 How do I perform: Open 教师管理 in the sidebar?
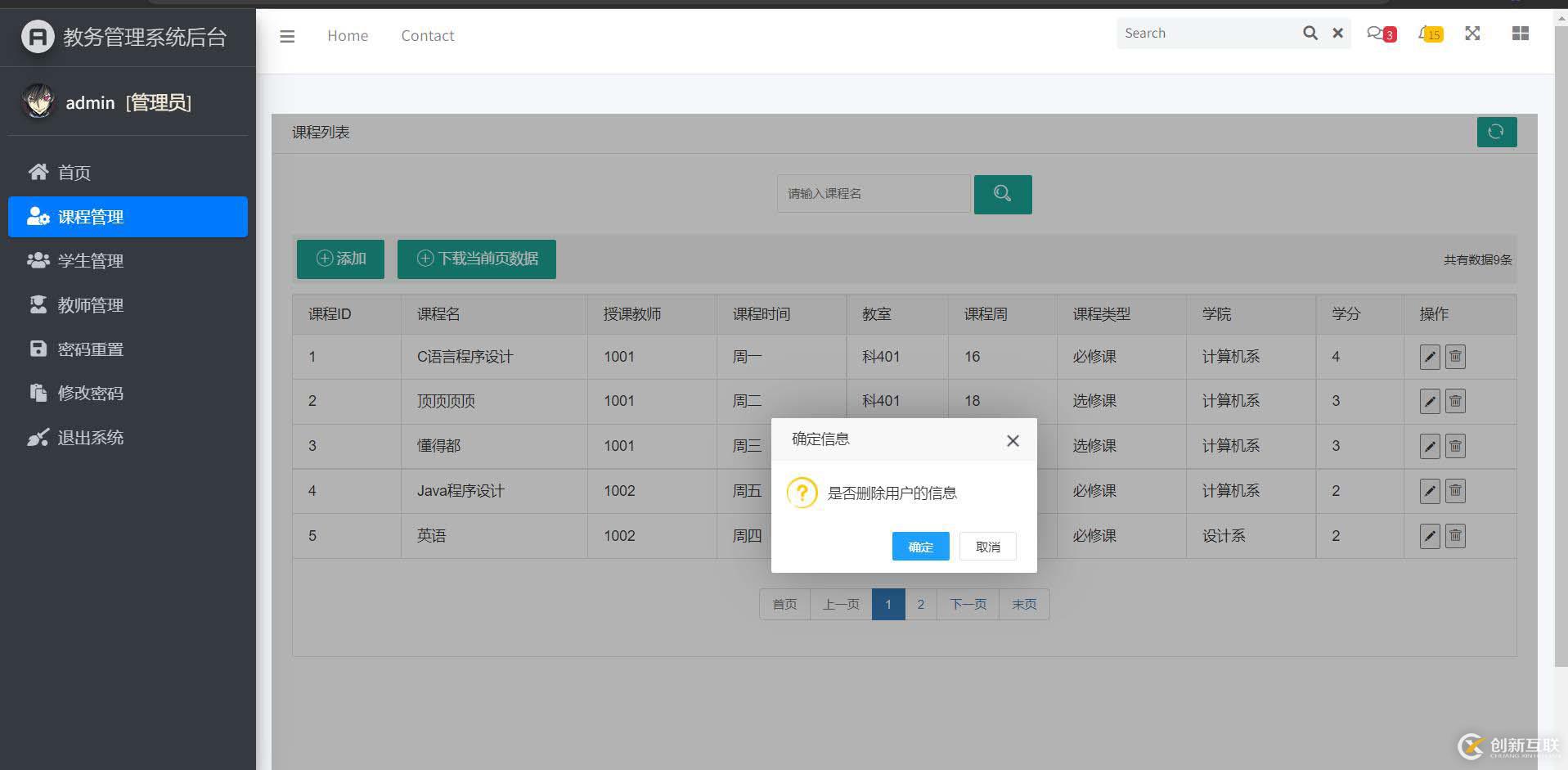[90, 305]
